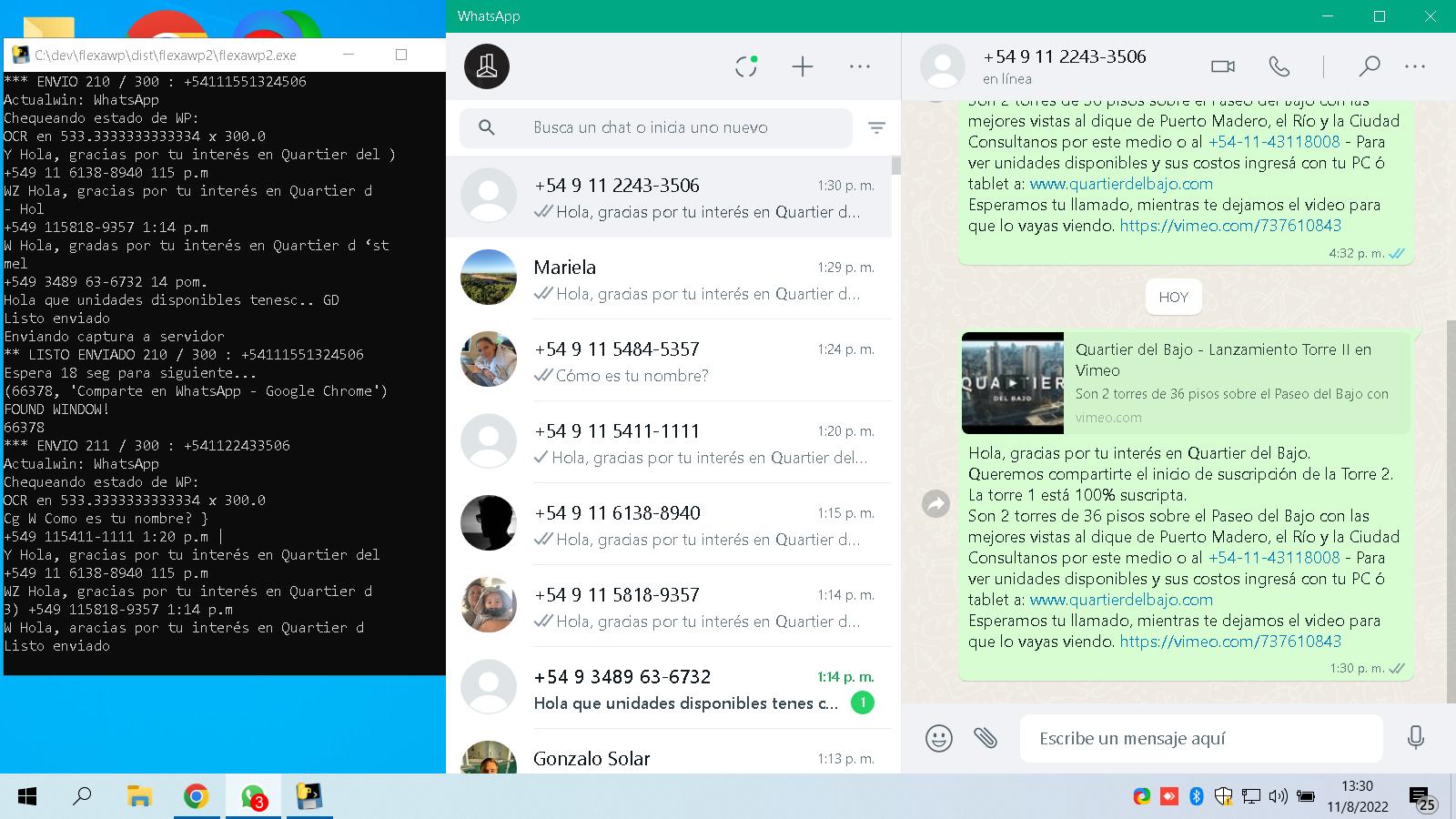The width and height of the screenshot is (1456, 819).
Task: Switch to Google Chrome in taskbar
Action: point(196,797)
